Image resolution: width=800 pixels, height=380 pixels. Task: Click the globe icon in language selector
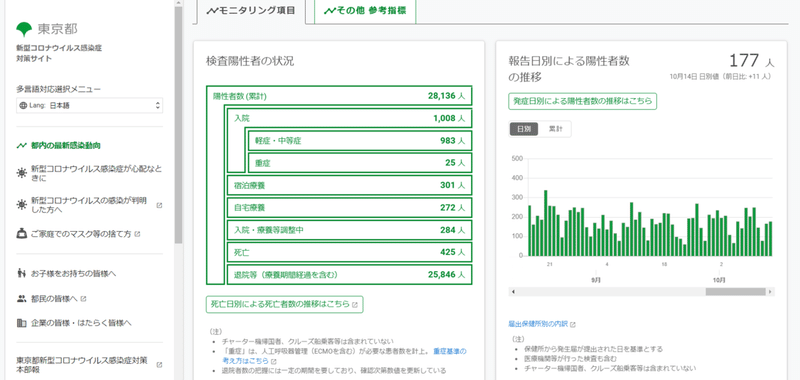pos(23,106)
